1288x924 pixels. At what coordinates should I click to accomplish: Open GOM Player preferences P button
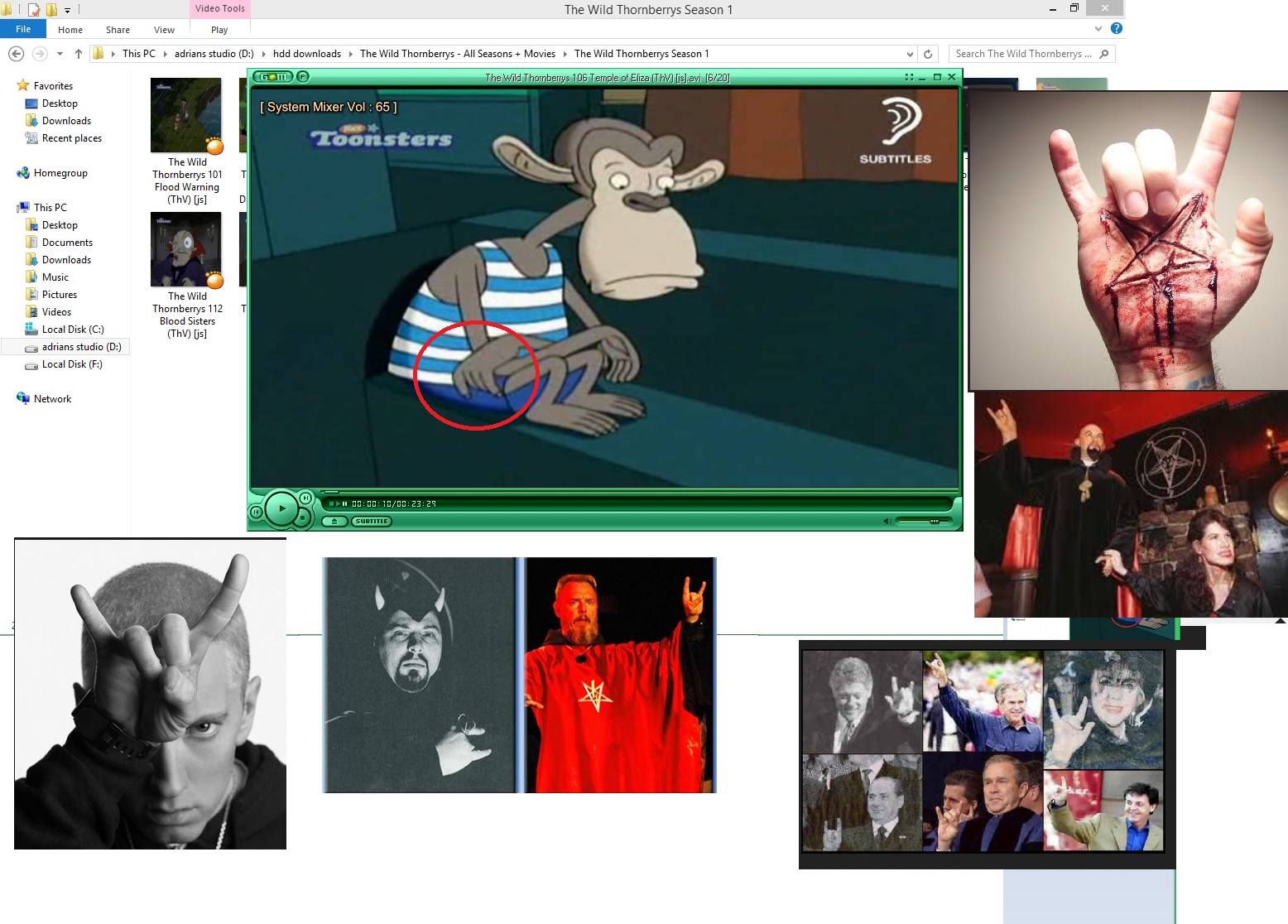coord(302,77)
